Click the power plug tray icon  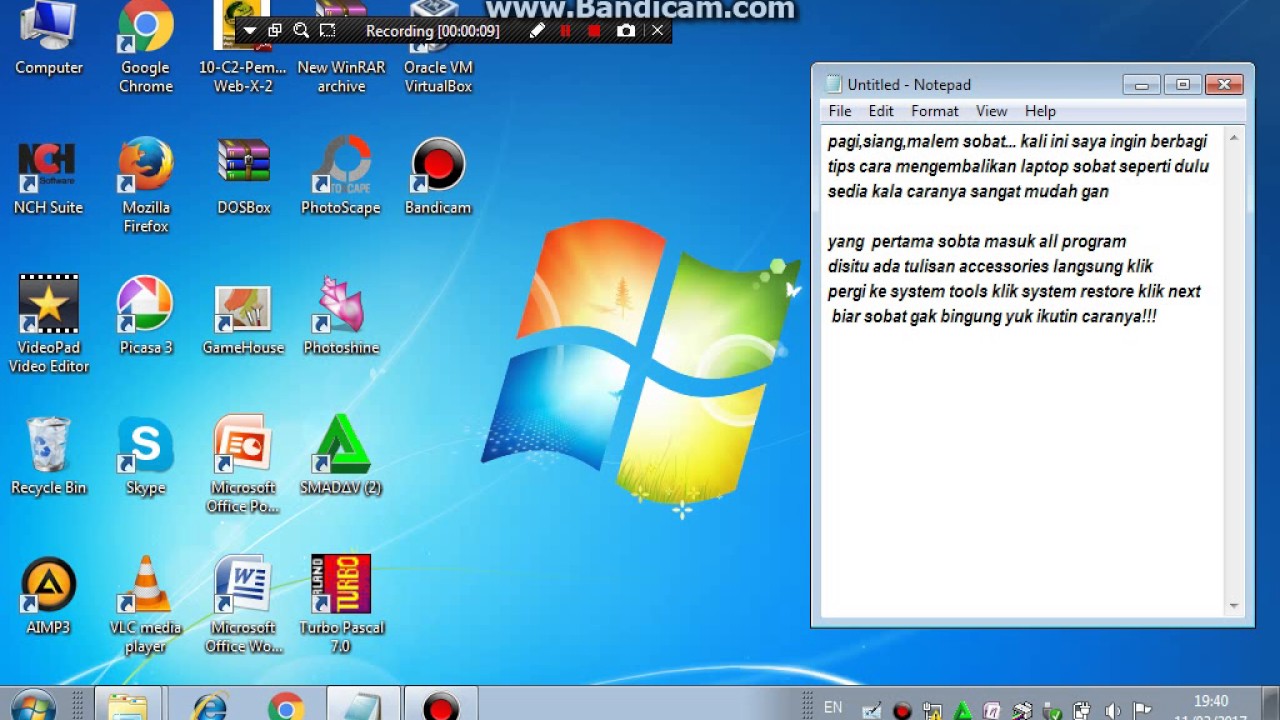click(1082, 711)
